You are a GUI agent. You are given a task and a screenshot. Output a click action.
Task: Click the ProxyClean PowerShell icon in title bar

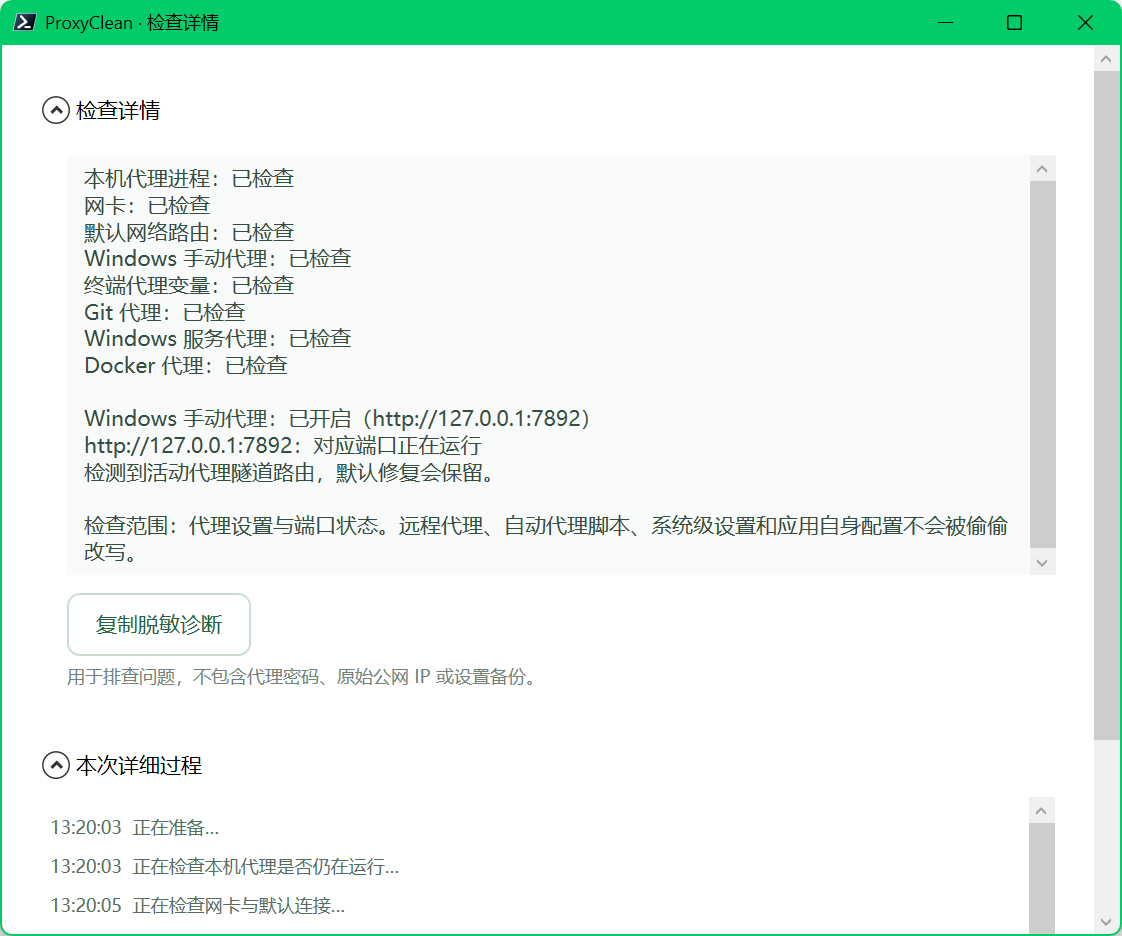pyautogui.click(x=24, y=22)
